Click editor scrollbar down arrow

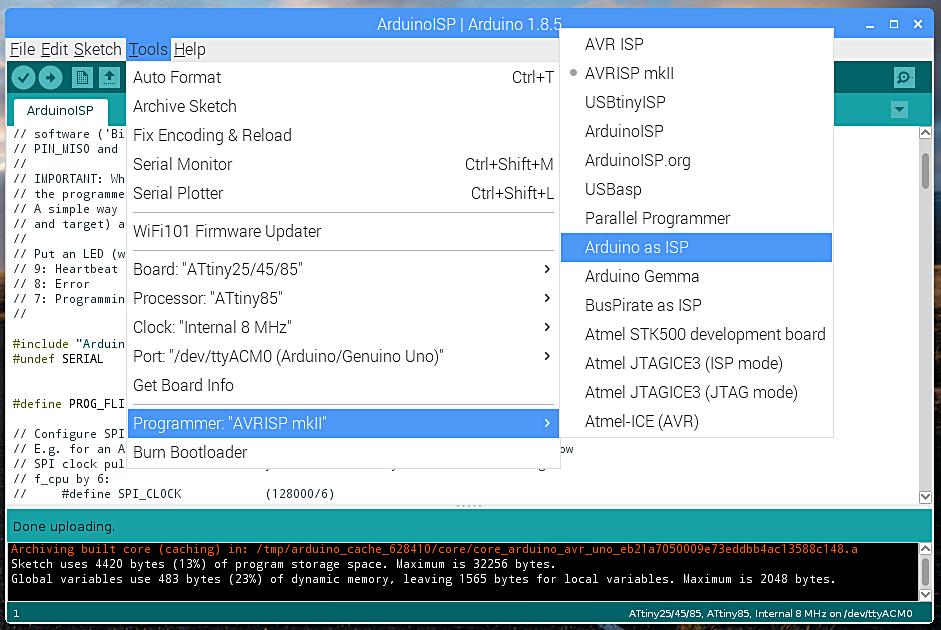925,497
